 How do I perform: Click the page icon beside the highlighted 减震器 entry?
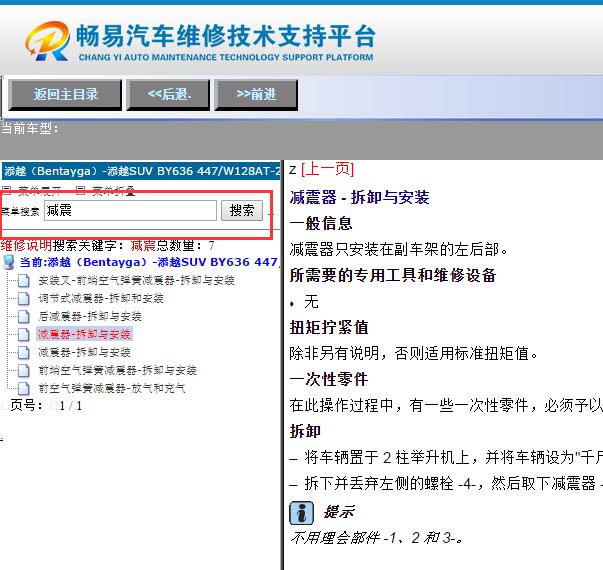pos(24,334)
